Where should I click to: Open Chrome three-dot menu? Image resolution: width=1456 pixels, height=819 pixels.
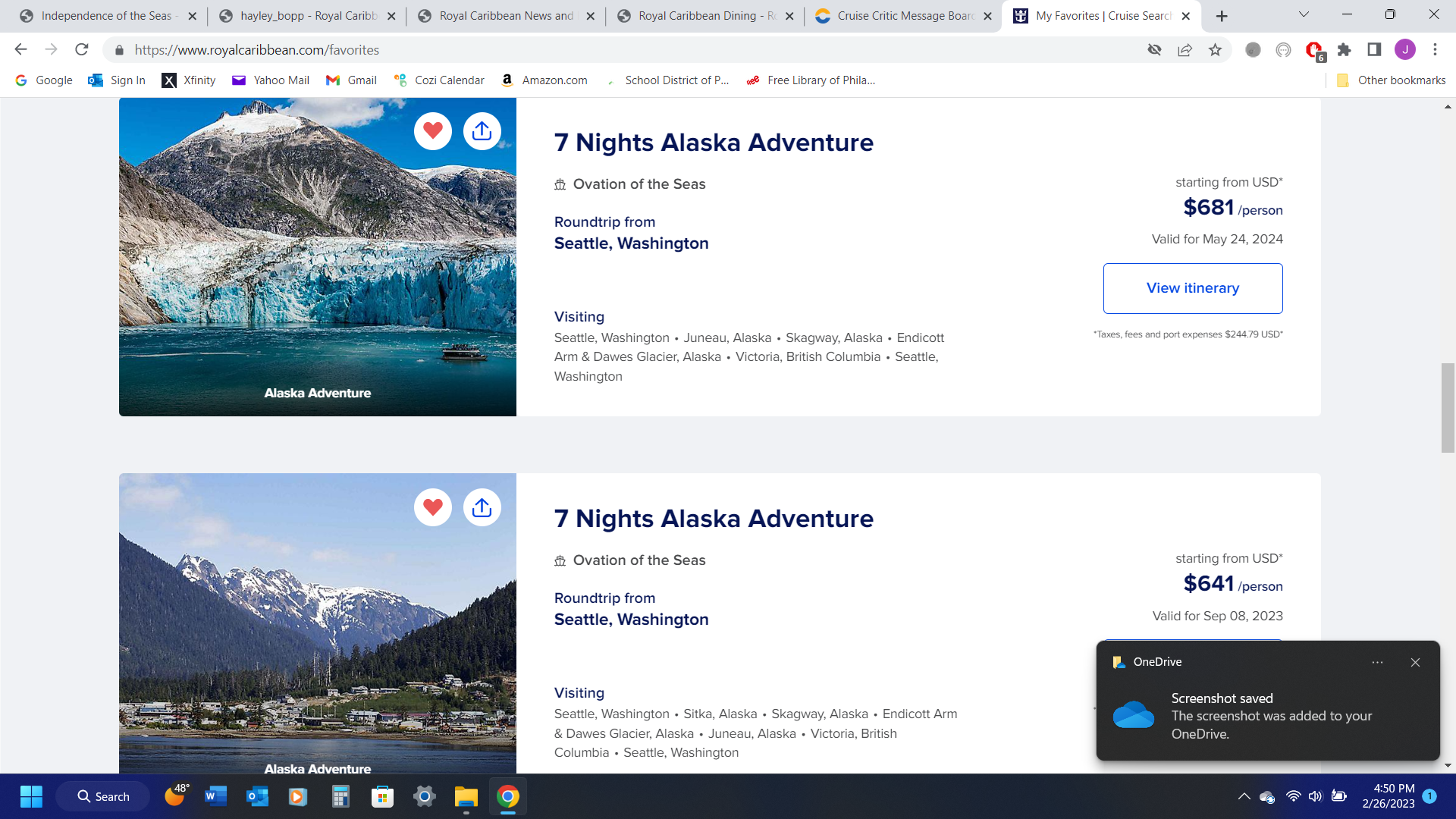point(1435,50)
